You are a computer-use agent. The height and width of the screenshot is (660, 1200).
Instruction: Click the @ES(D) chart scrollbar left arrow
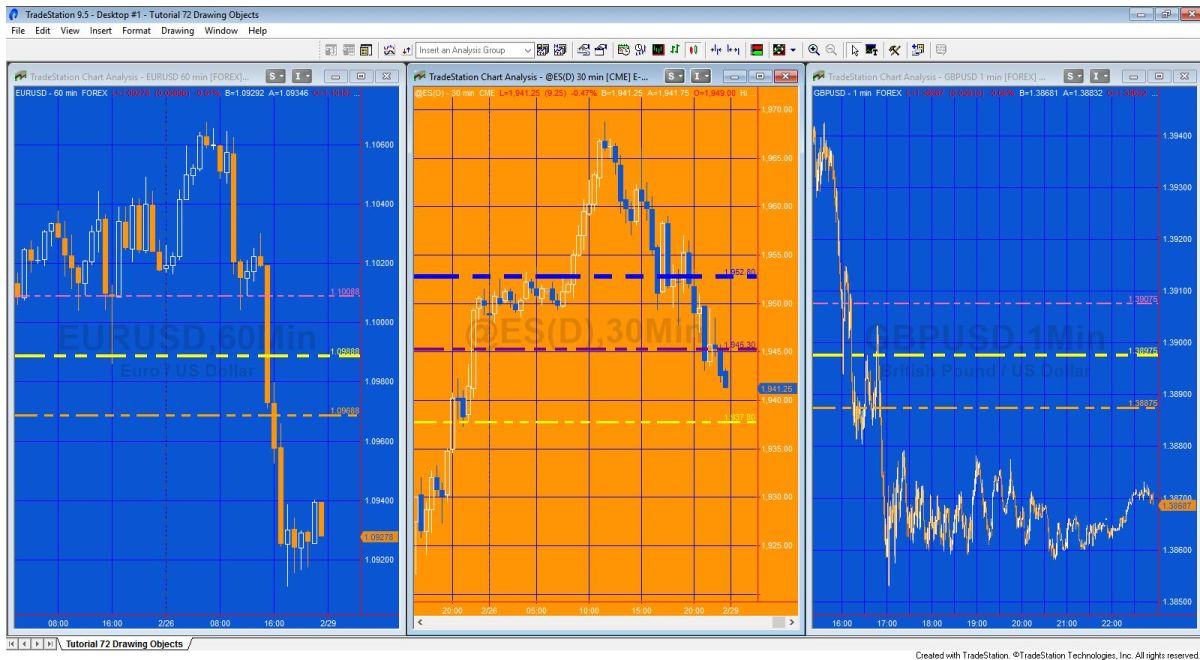419,622
